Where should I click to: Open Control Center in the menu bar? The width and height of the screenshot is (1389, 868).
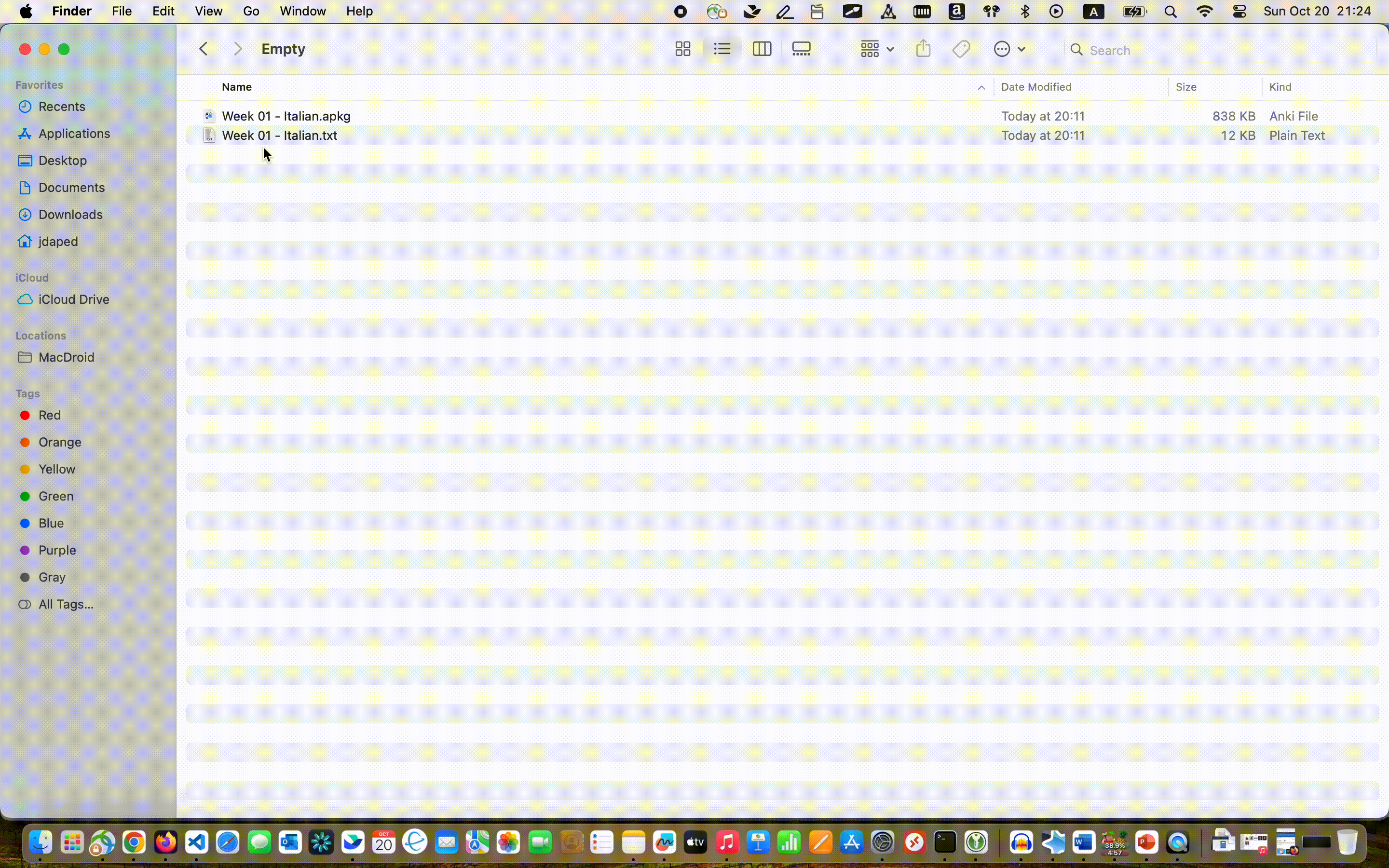tap(1239, 12)
